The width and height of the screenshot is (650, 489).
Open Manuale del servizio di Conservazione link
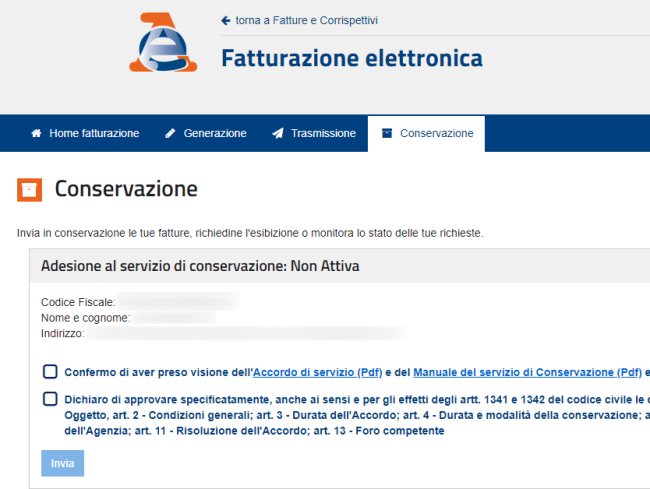point(527,372)
